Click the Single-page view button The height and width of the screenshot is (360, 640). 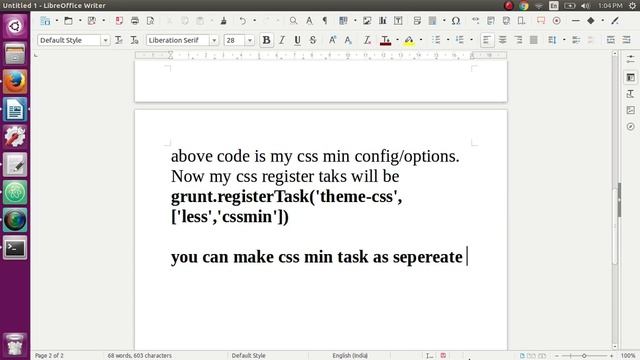point(522,356)
